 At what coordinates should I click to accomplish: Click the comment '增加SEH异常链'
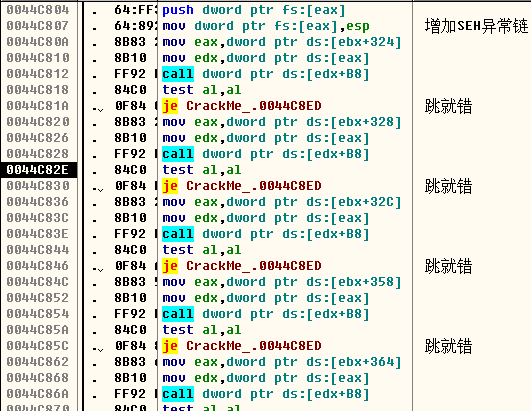476,26
